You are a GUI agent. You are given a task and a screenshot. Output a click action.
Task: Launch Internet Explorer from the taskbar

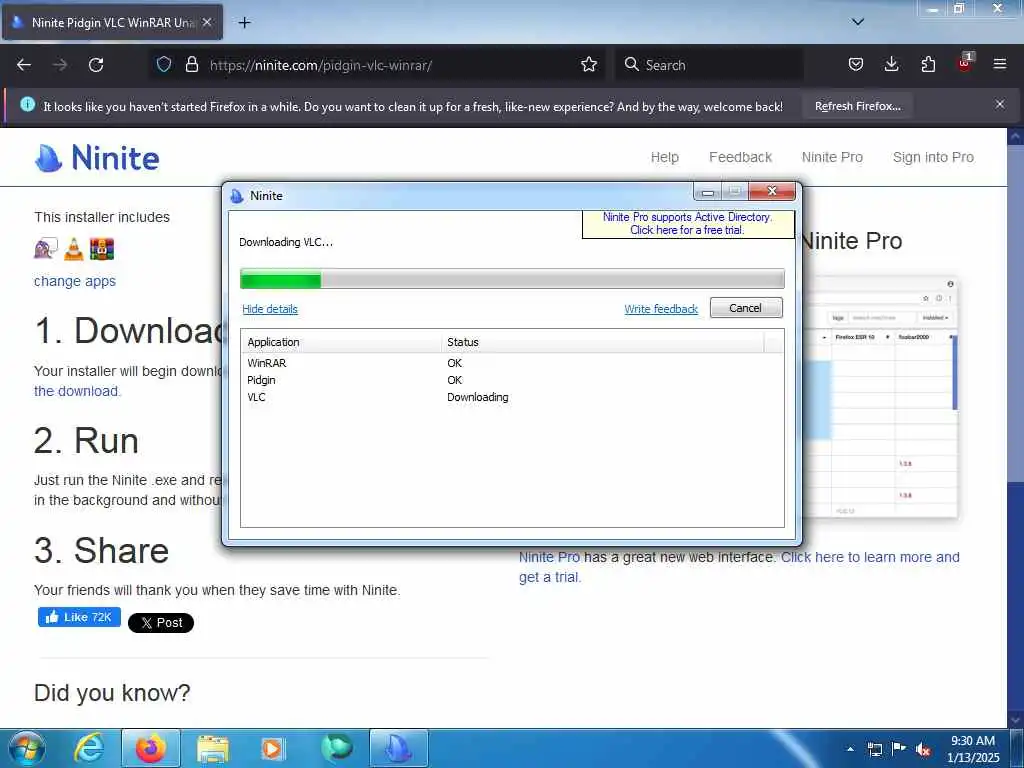(x=89, y=748)
